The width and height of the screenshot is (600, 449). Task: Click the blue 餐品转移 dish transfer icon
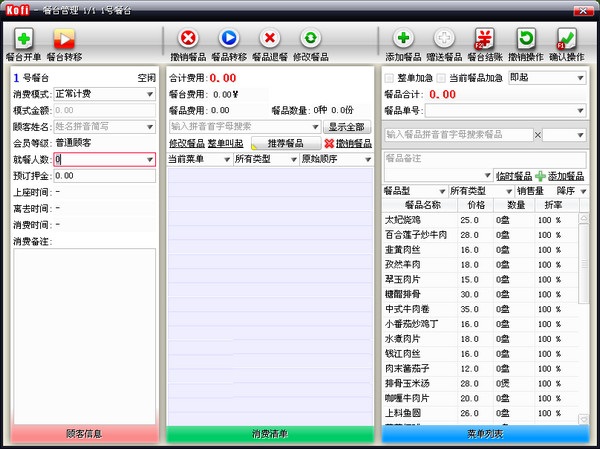228,39
